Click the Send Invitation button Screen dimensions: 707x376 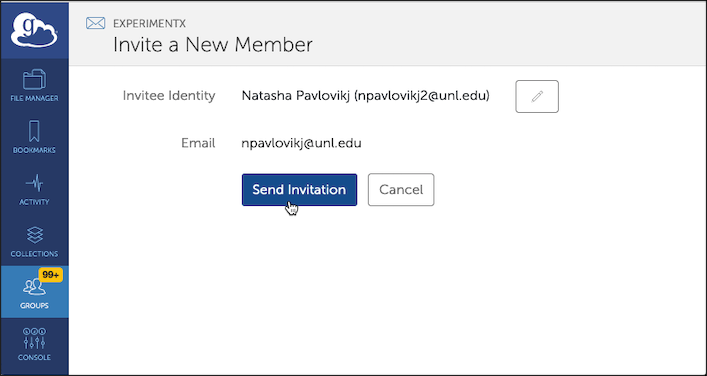pos(299,190)
